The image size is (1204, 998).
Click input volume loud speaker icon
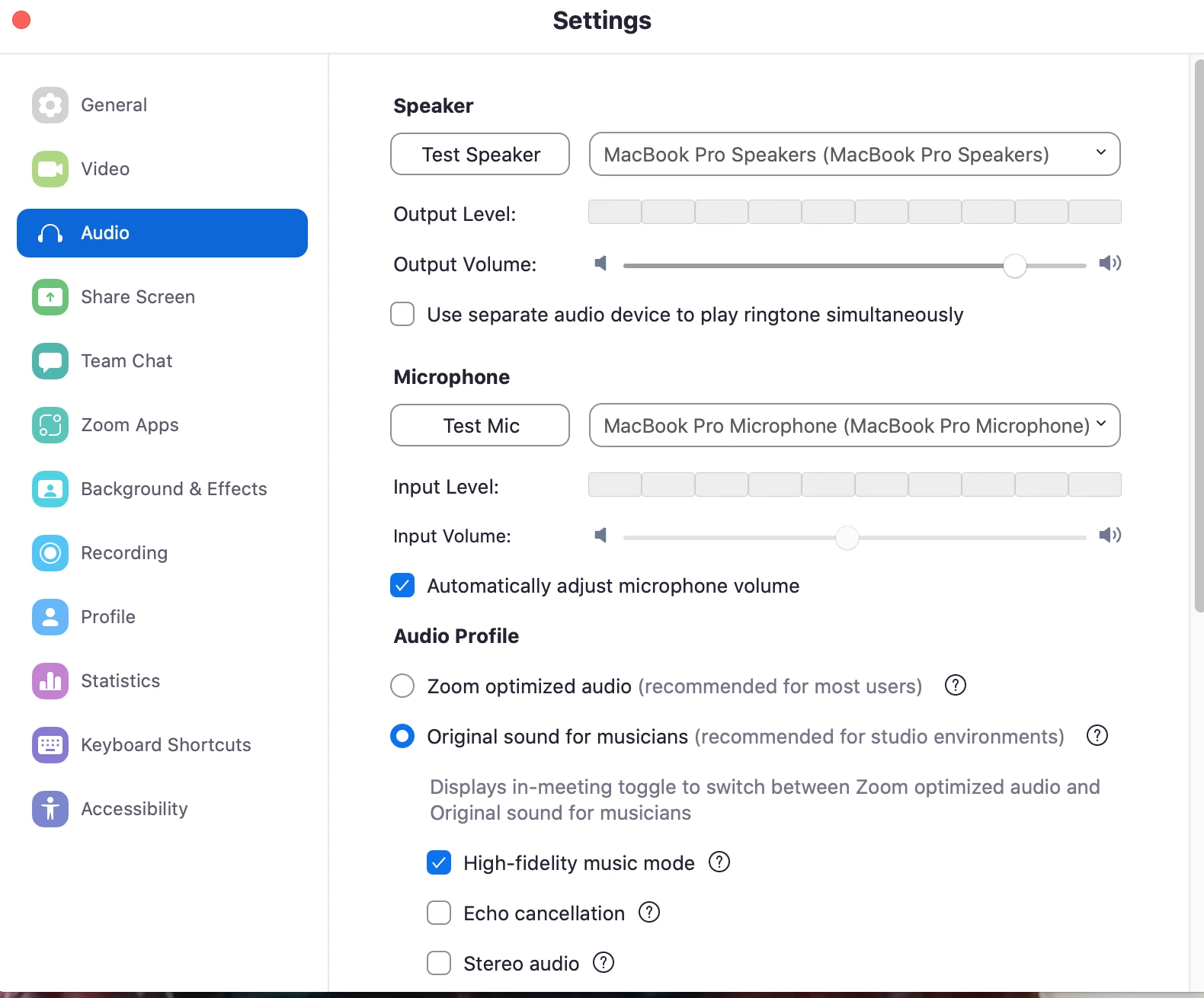1110,536
